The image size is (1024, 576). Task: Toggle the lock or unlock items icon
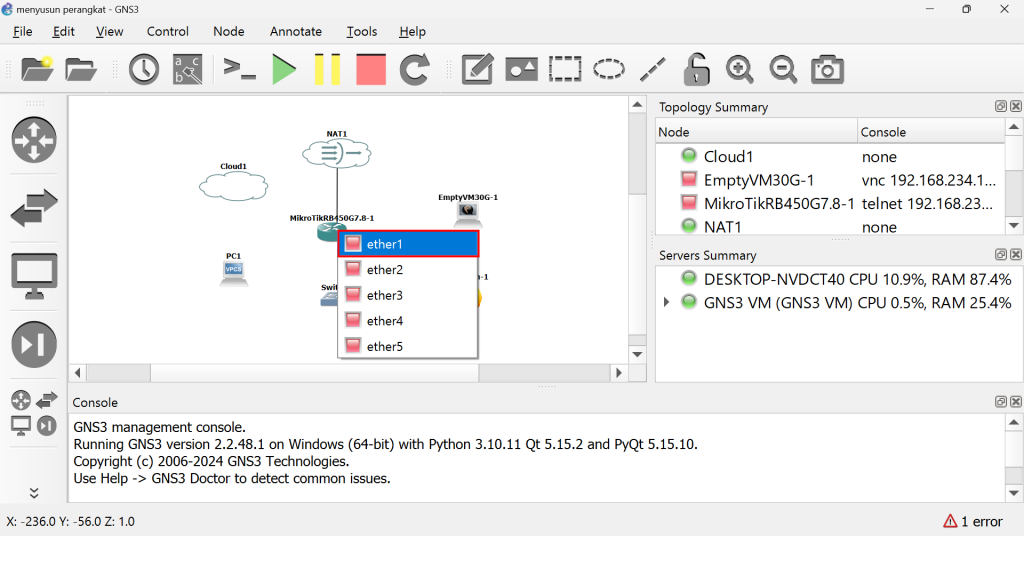[696, 69]
